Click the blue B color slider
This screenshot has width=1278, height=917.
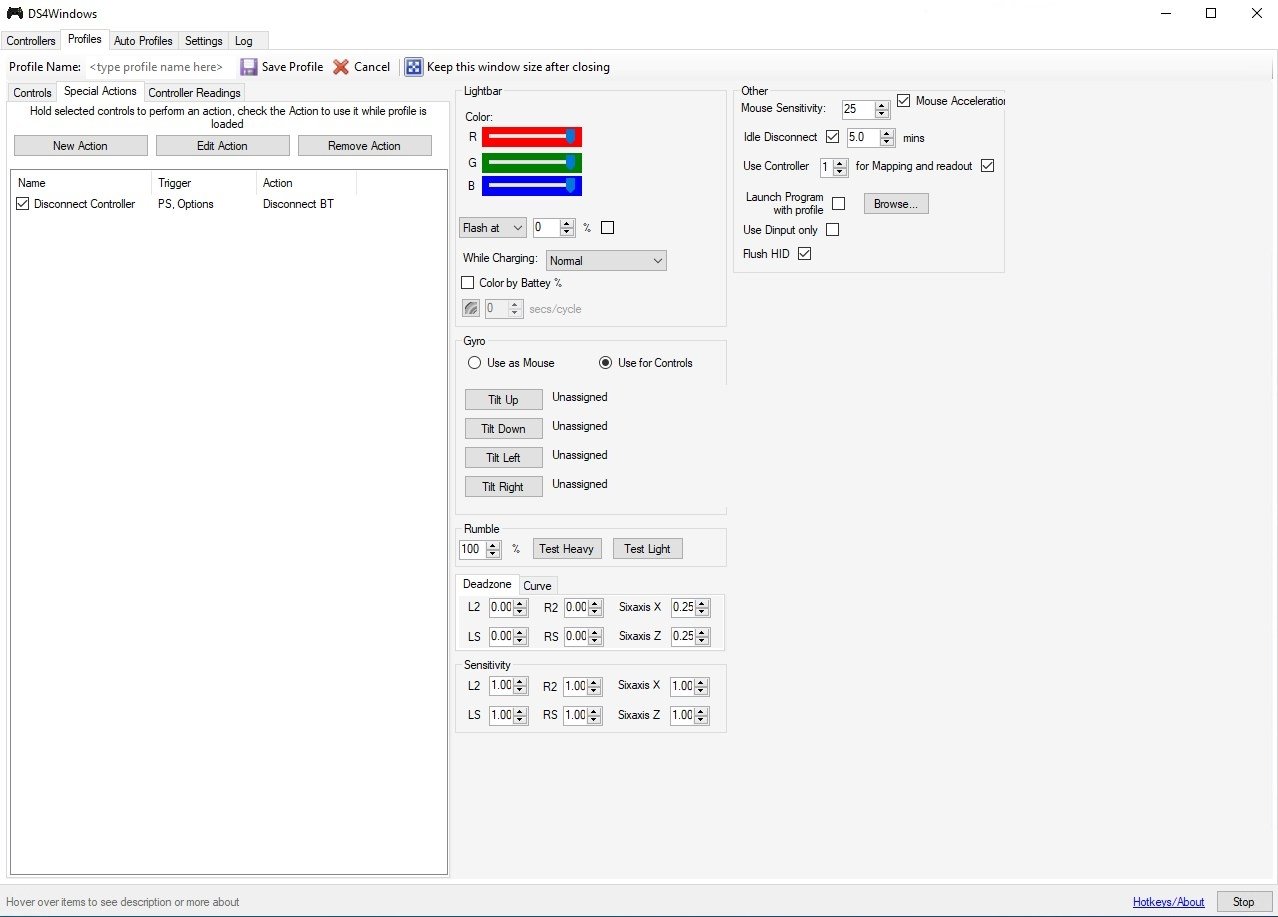pos(531,186)
